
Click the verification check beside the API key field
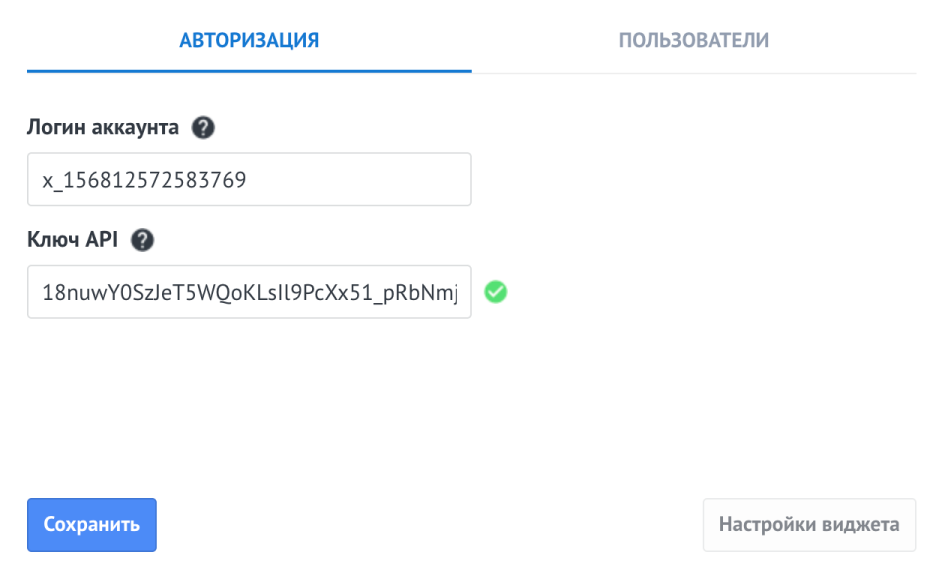tap(498, 291)
